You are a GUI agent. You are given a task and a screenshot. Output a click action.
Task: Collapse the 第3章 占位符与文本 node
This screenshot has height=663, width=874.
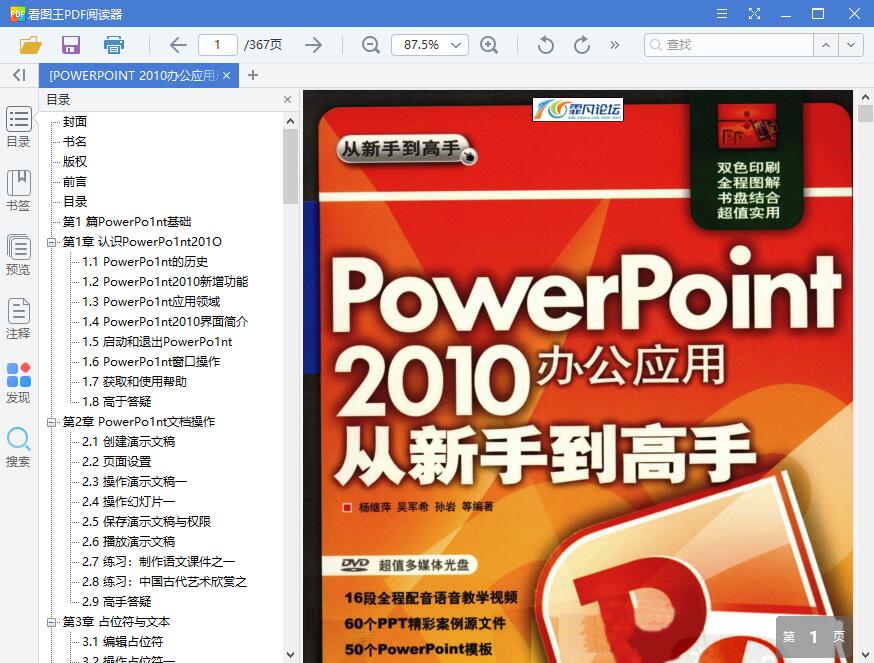(x=52, y=622)
